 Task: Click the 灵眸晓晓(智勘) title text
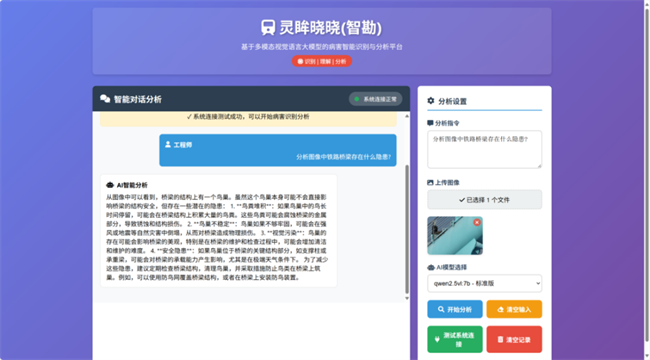(330, 28)
